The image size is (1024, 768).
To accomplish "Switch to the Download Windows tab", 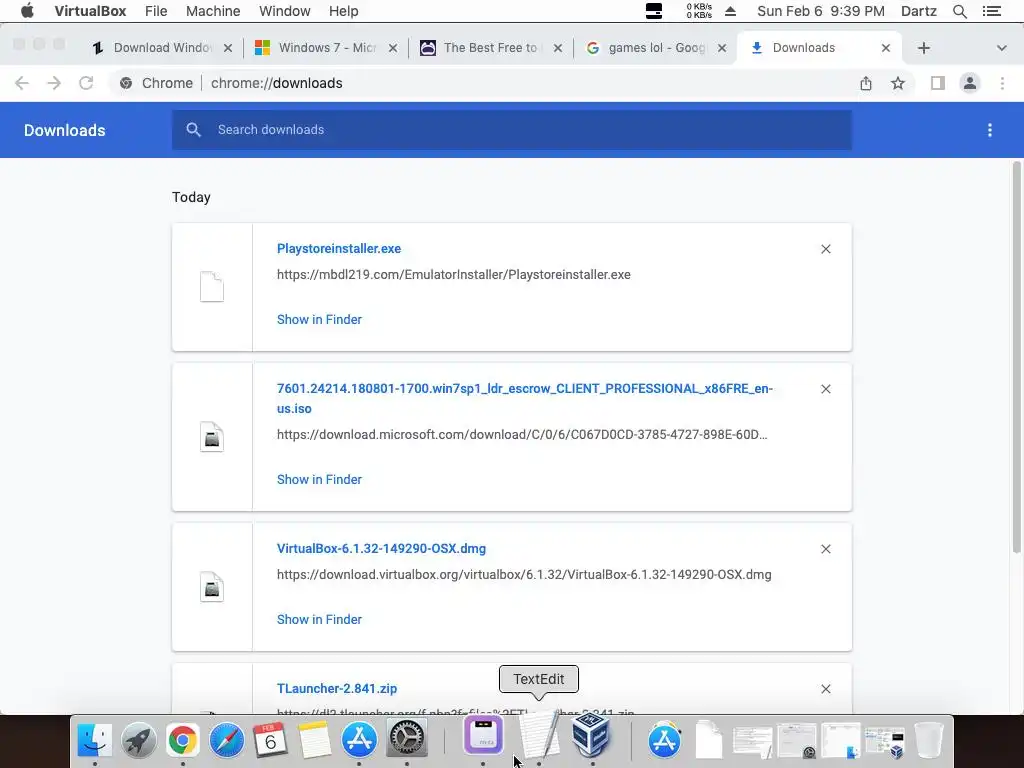I will 160,48.
